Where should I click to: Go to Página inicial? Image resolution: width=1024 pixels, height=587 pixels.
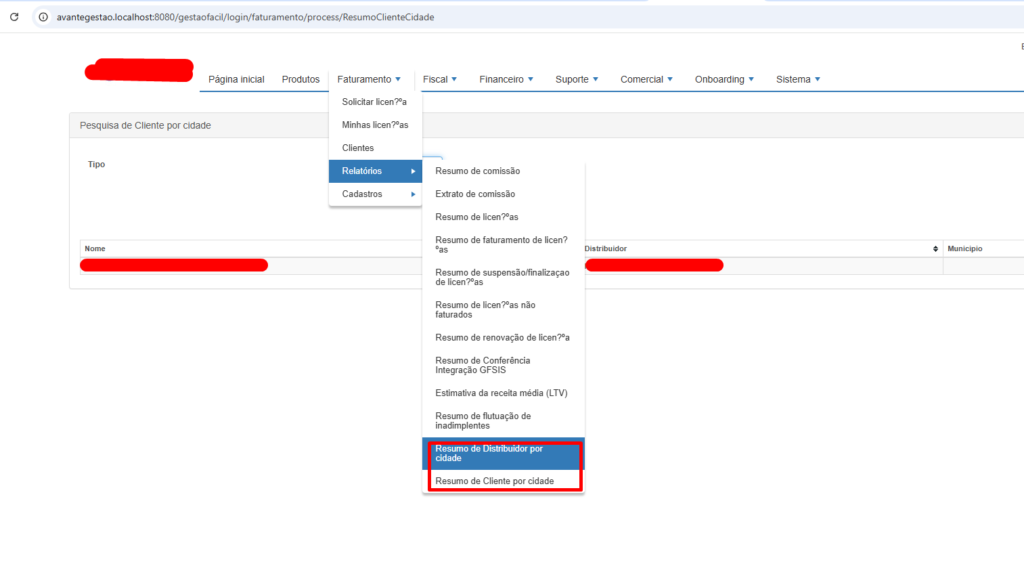236,79
